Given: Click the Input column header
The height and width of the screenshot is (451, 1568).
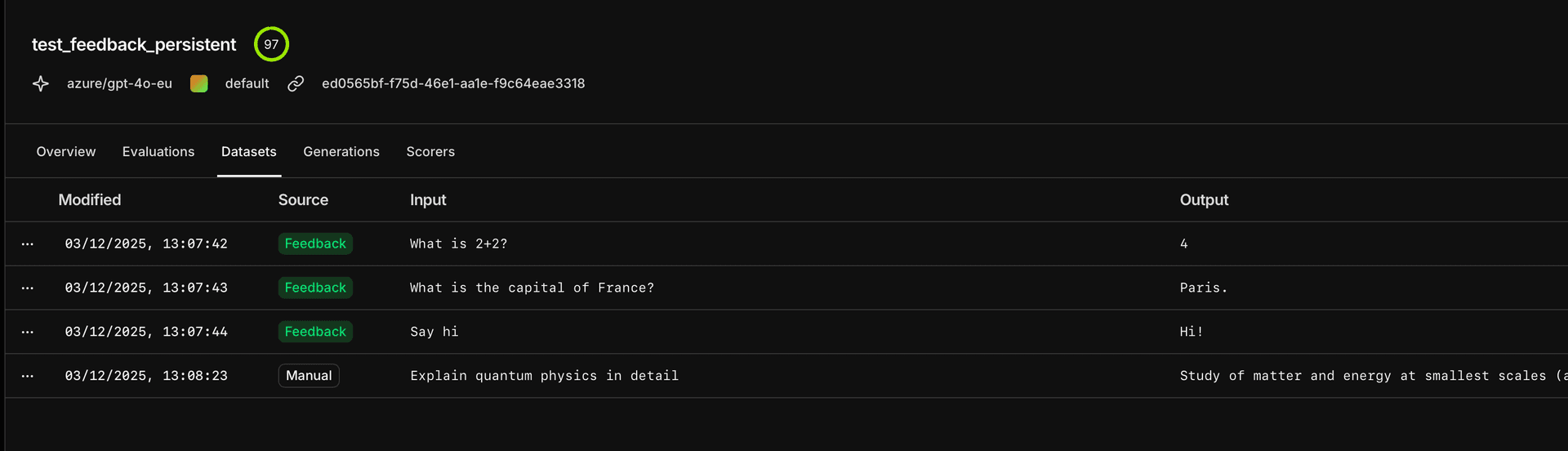Looking at the screenshot, I should point(428,200).
